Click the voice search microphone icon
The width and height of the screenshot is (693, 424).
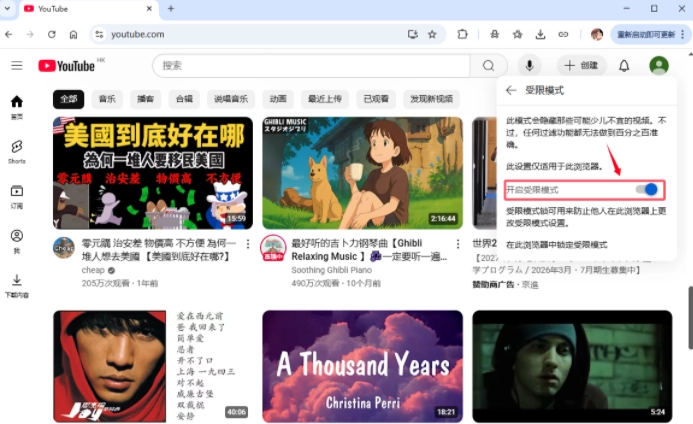click(528, 66)
